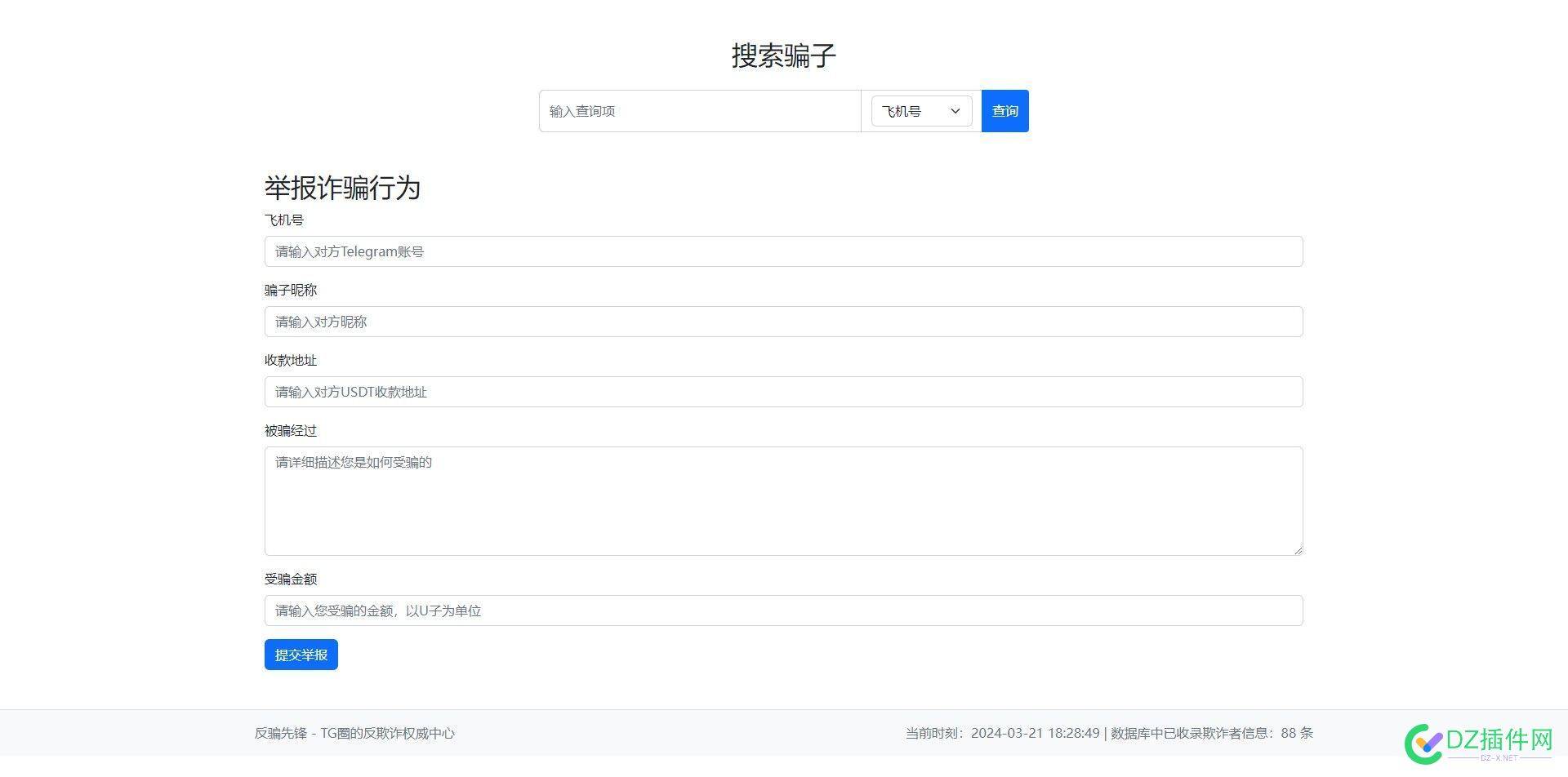This screenshot has width=1568, height=777.
Task: Focus the USDT 收款地址 input field
Action: pyautogui.click(x=783, y=392)
